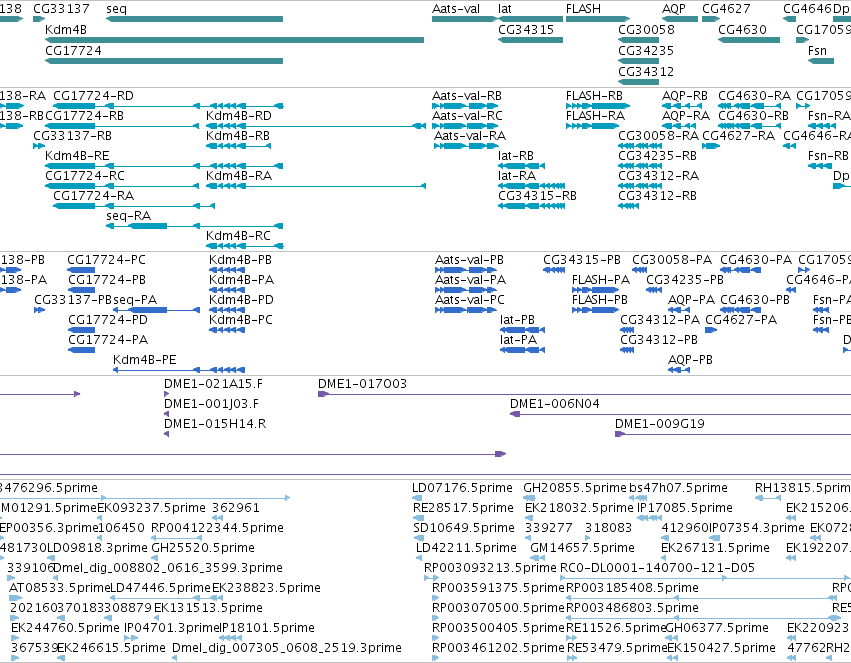
Task: Select EST Dmel_dig_007305_0608_2519.3prime
Action: coord(287,648)
